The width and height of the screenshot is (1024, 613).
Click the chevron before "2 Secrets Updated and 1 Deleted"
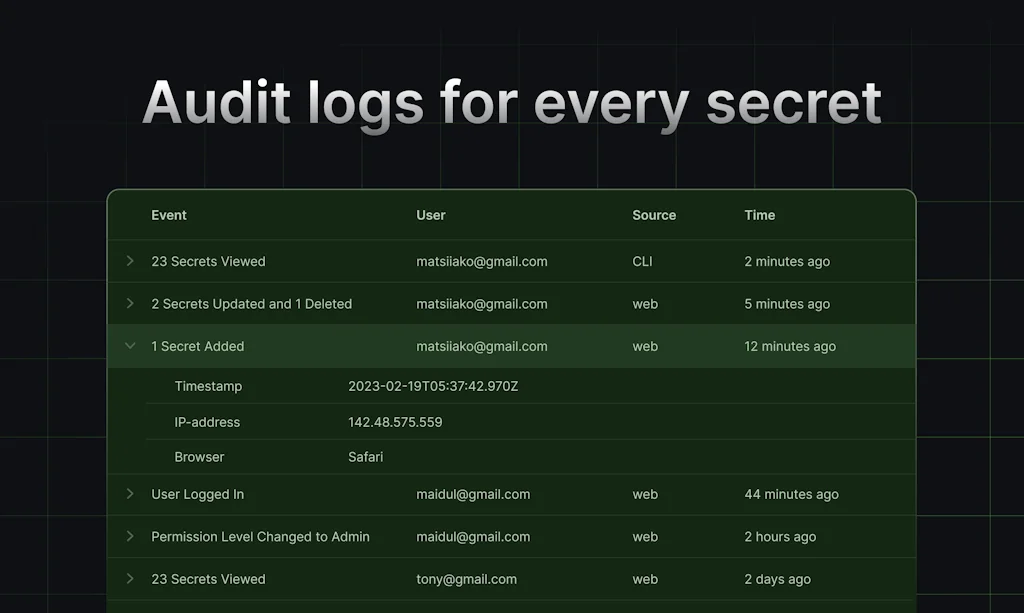coord(130,304)
